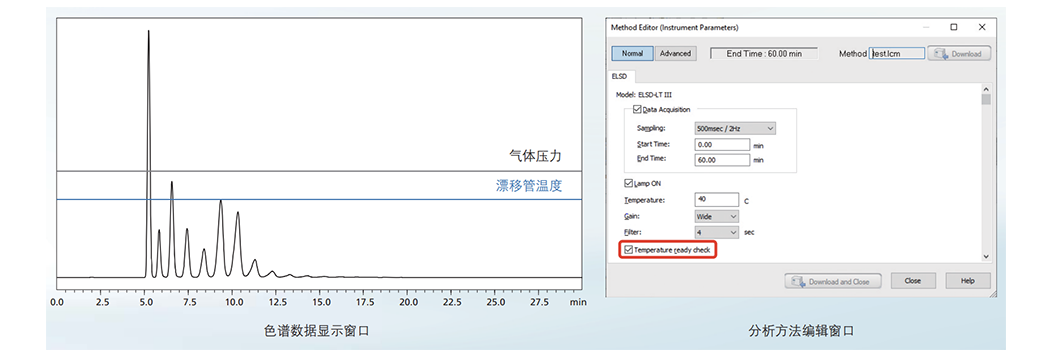Select the ELSD tab

(619, 77)
